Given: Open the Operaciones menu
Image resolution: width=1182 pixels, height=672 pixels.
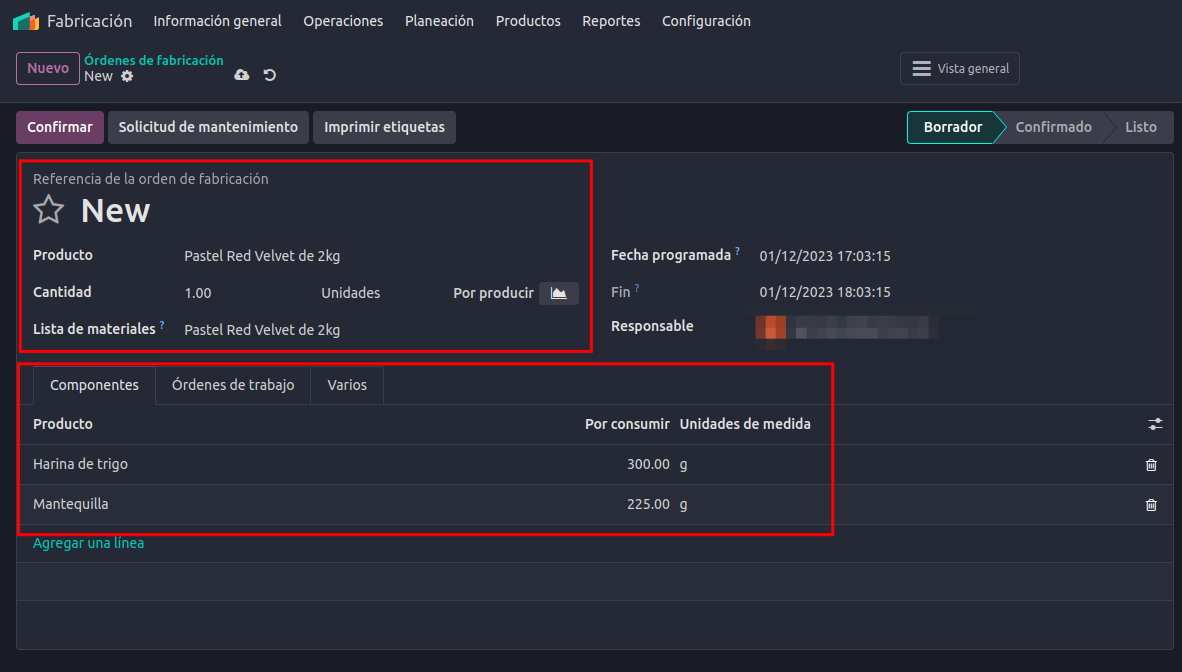Looking at the screenshot, I should click(x=343, y=21).
